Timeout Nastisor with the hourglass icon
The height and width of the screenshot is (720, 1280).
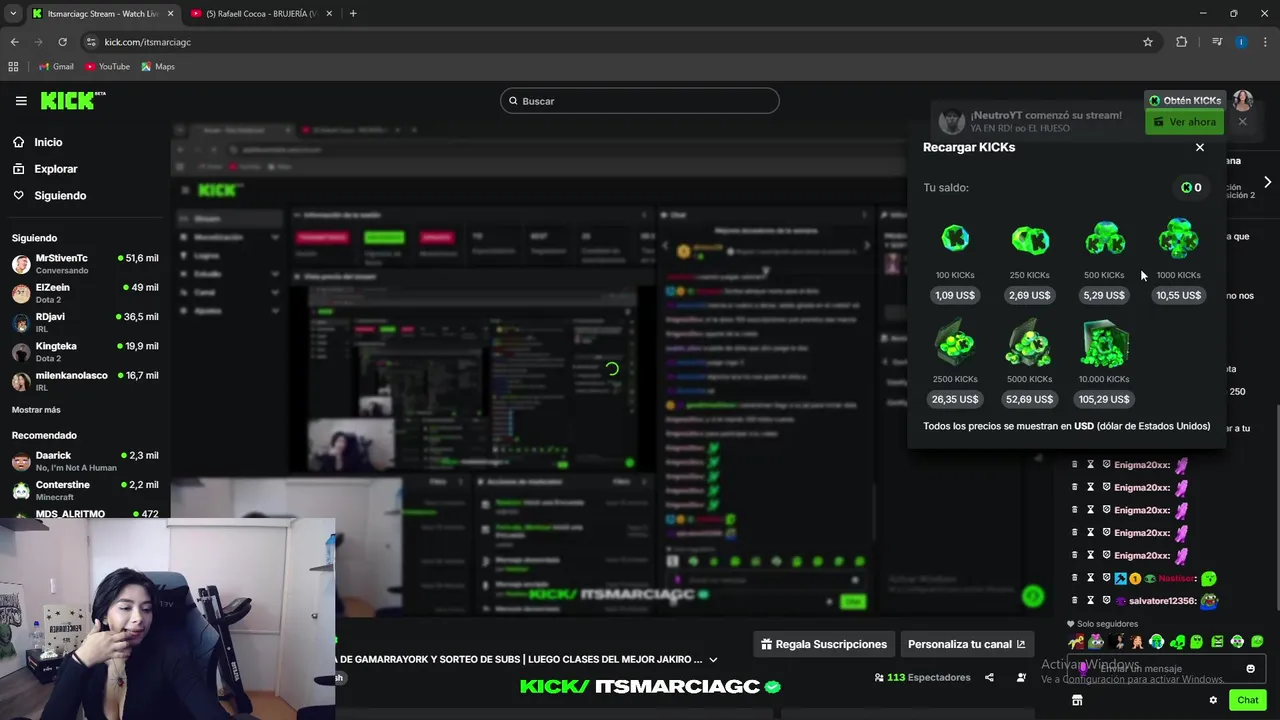(1090, 578)
